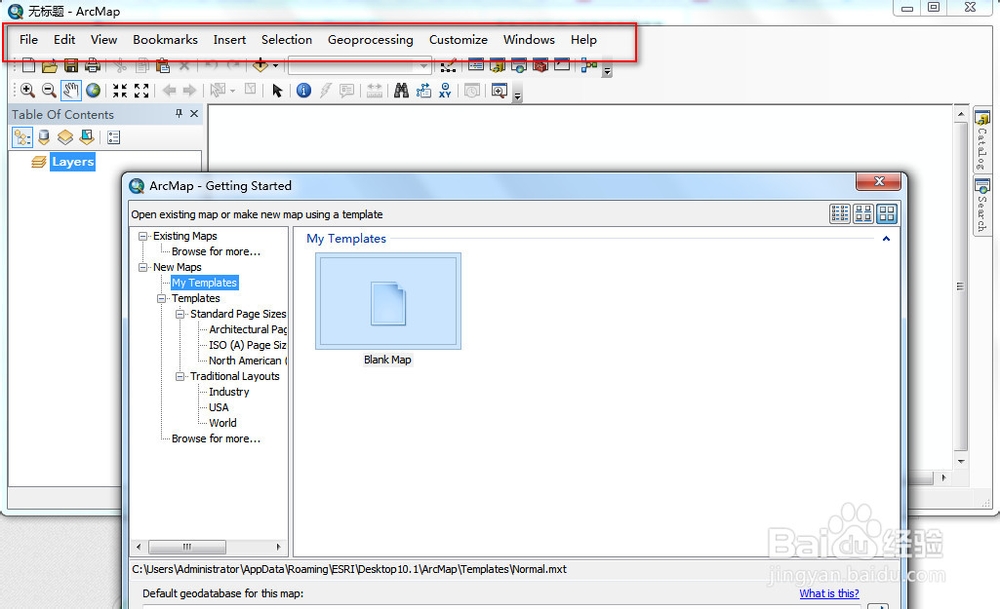Screen dimensions: 1000x609
Task: Open a map with the folder icon
Action: [50, 65]
